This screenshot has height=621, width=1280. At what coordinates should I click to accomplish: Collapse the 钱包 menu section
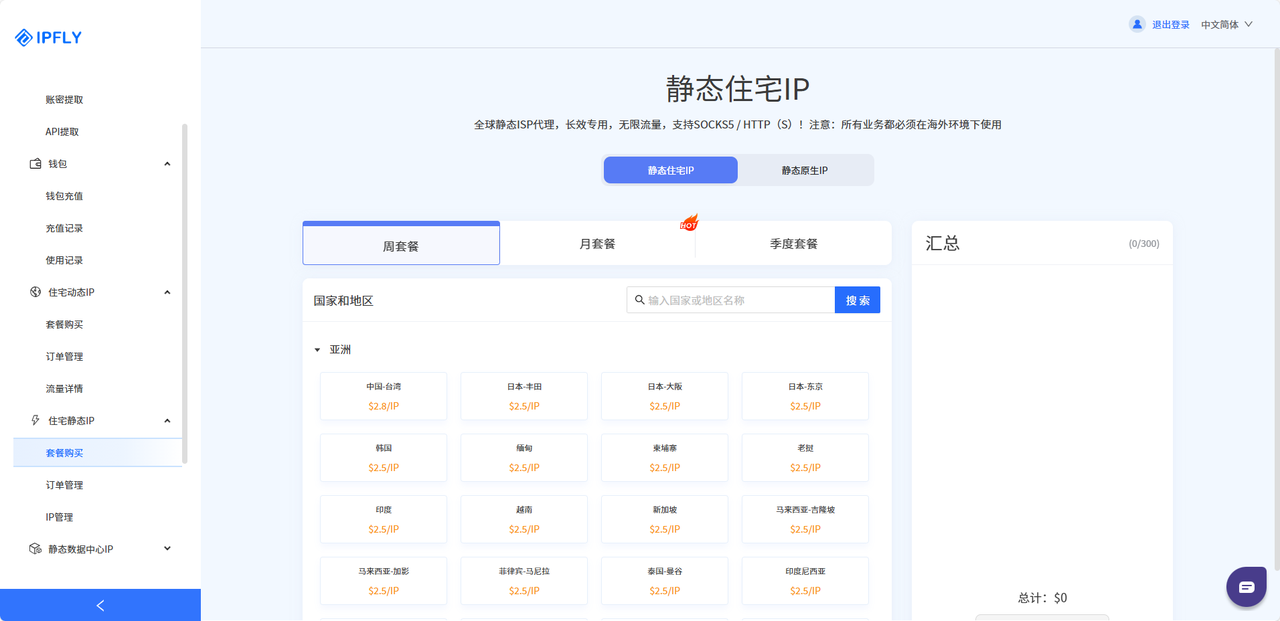click(167, 164)
